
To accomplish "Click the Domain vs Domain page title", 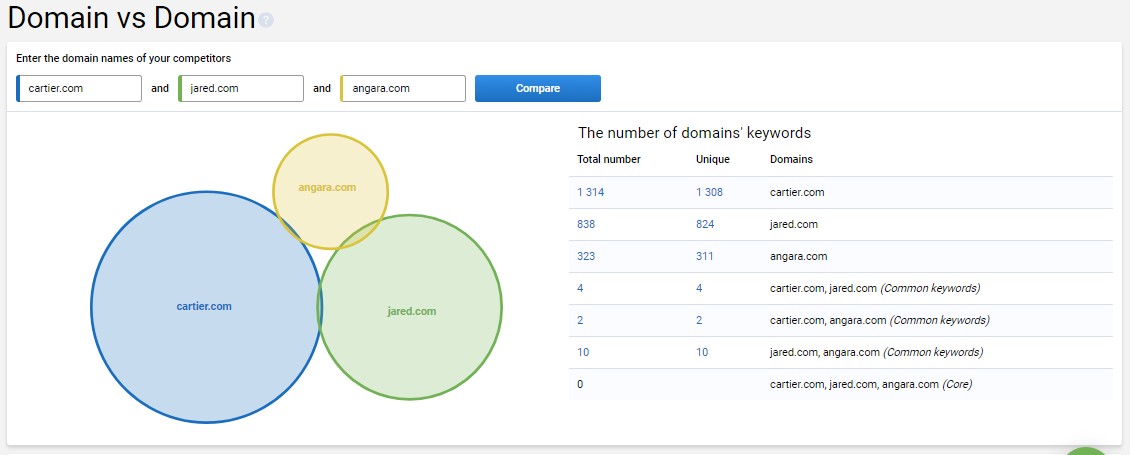I will click(131, 18).
